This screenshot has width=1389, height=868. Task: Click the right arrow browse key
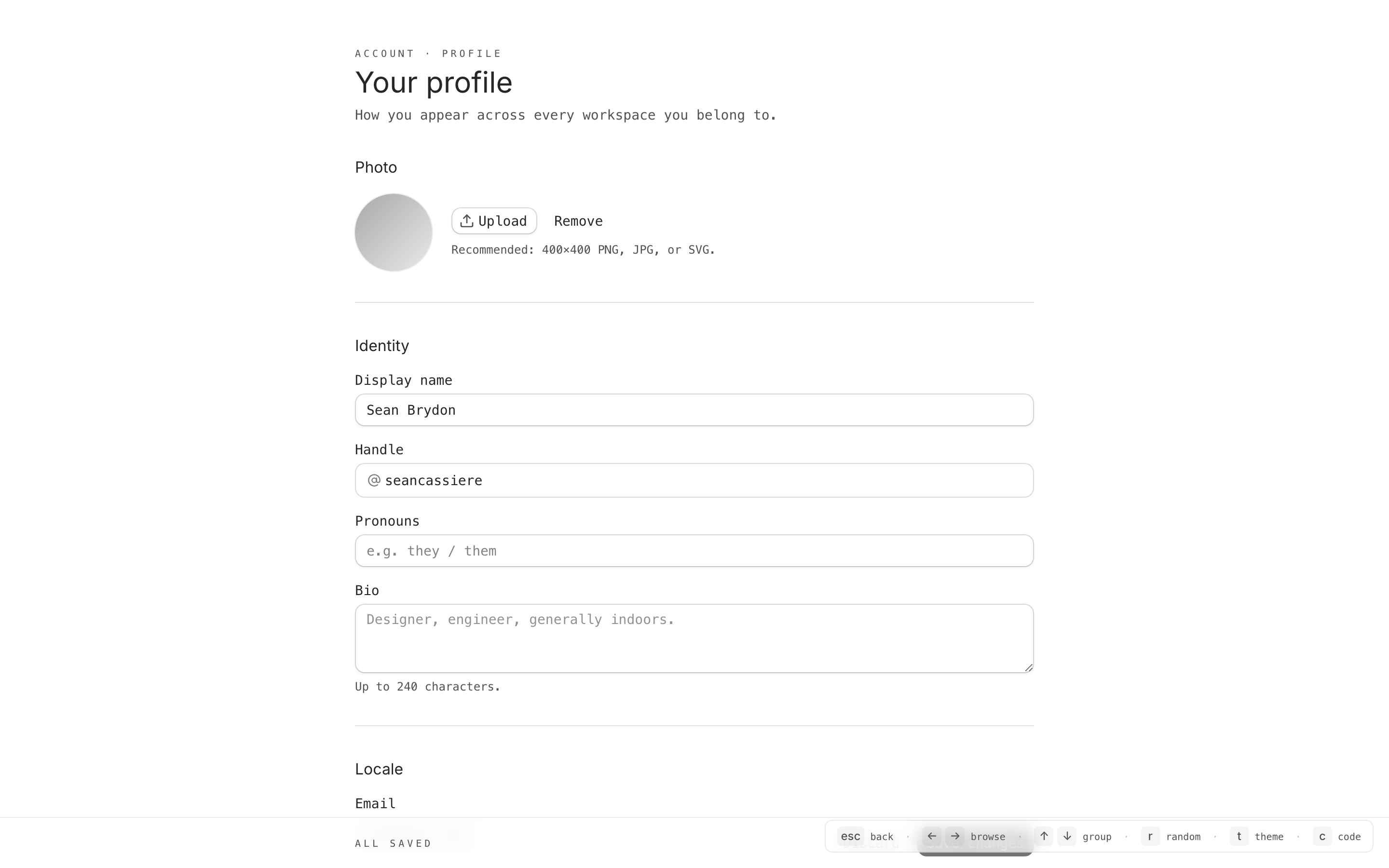955,836
